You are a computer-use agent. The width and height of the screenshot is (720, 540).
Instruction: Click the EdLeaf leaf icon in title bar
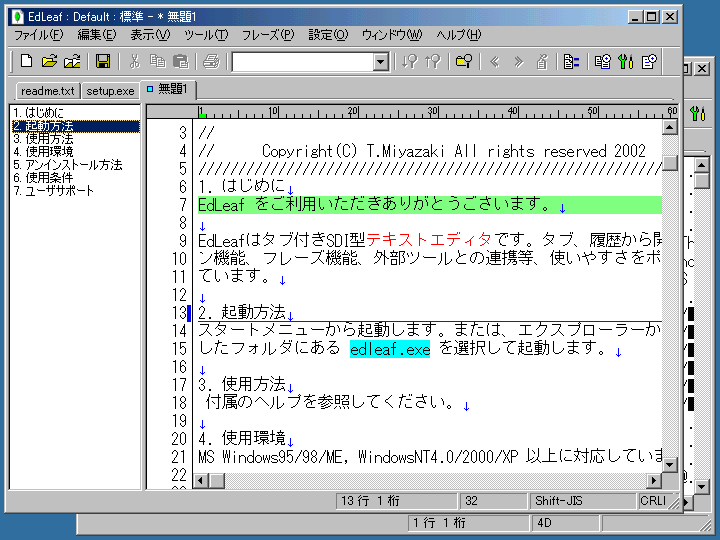(17, 17)
